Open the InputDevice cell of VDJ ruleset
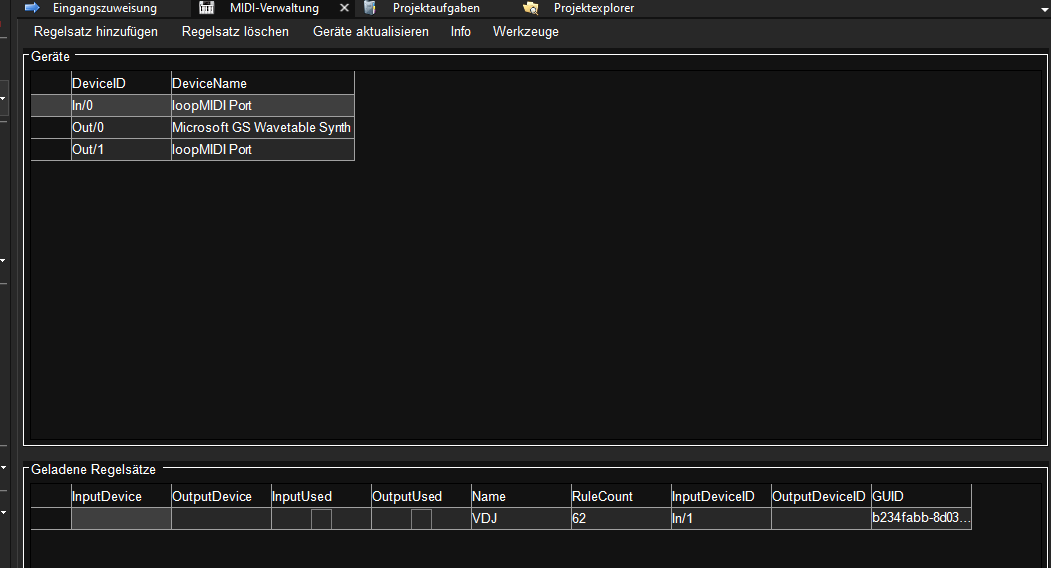The image size is (1051, 568). tap(121, 519)
